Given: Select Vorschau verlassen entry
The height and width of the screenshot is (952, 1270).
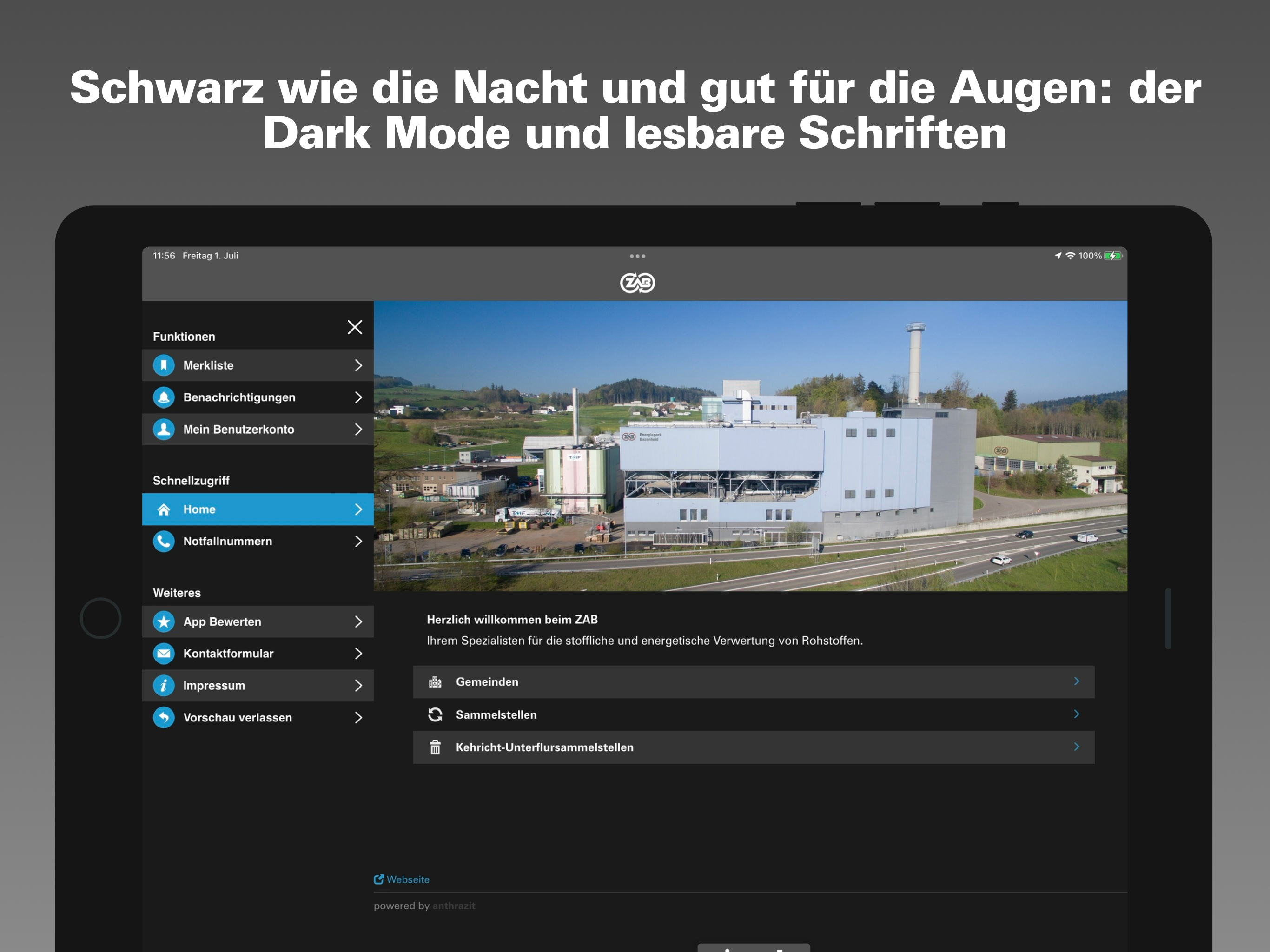Looking at the screenshot, I should click(258, 717).
